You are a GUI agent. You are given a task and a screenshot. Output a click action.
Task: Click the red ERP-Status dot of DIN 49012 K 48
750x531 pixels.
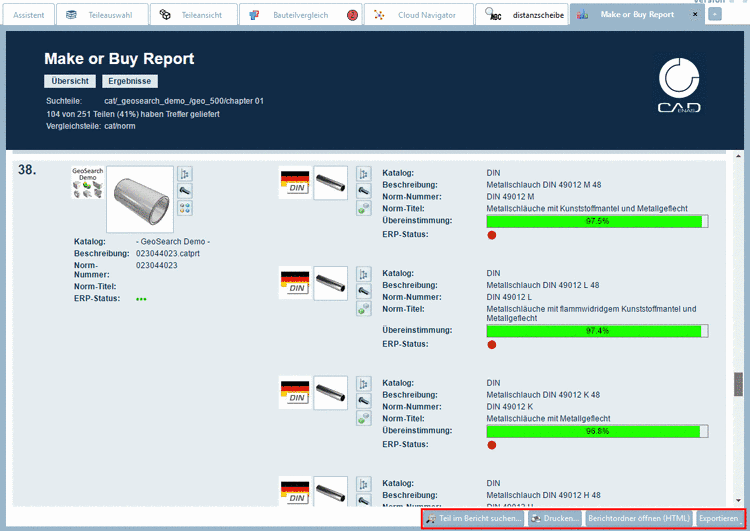pos(492,445)
